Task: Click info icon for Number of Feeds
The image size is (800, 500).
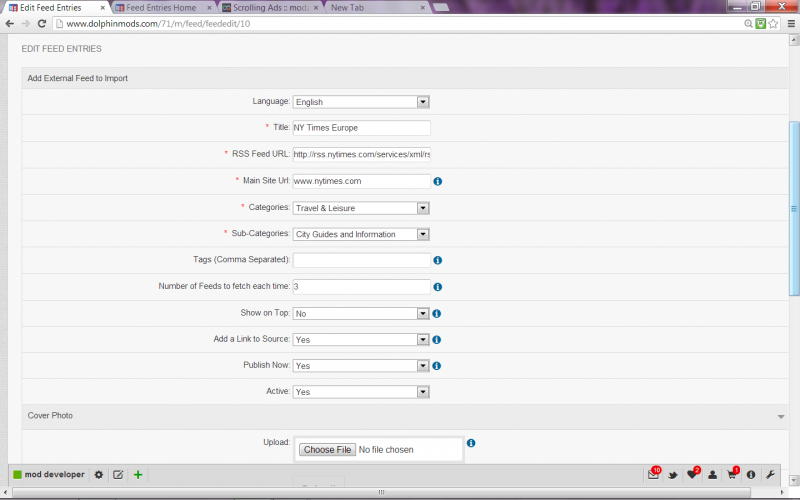Action: click(438, 287)
